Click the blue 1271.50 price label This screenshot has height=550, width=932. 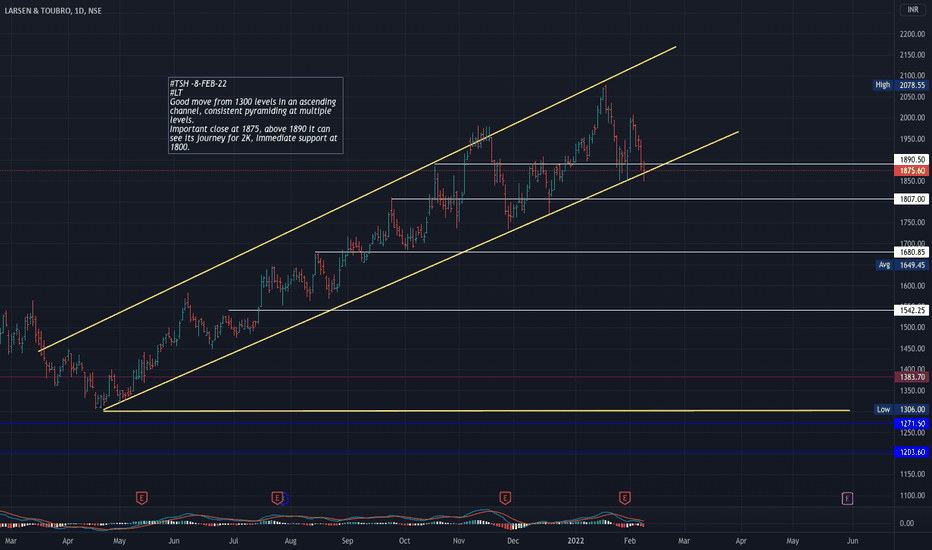[911, 424]
